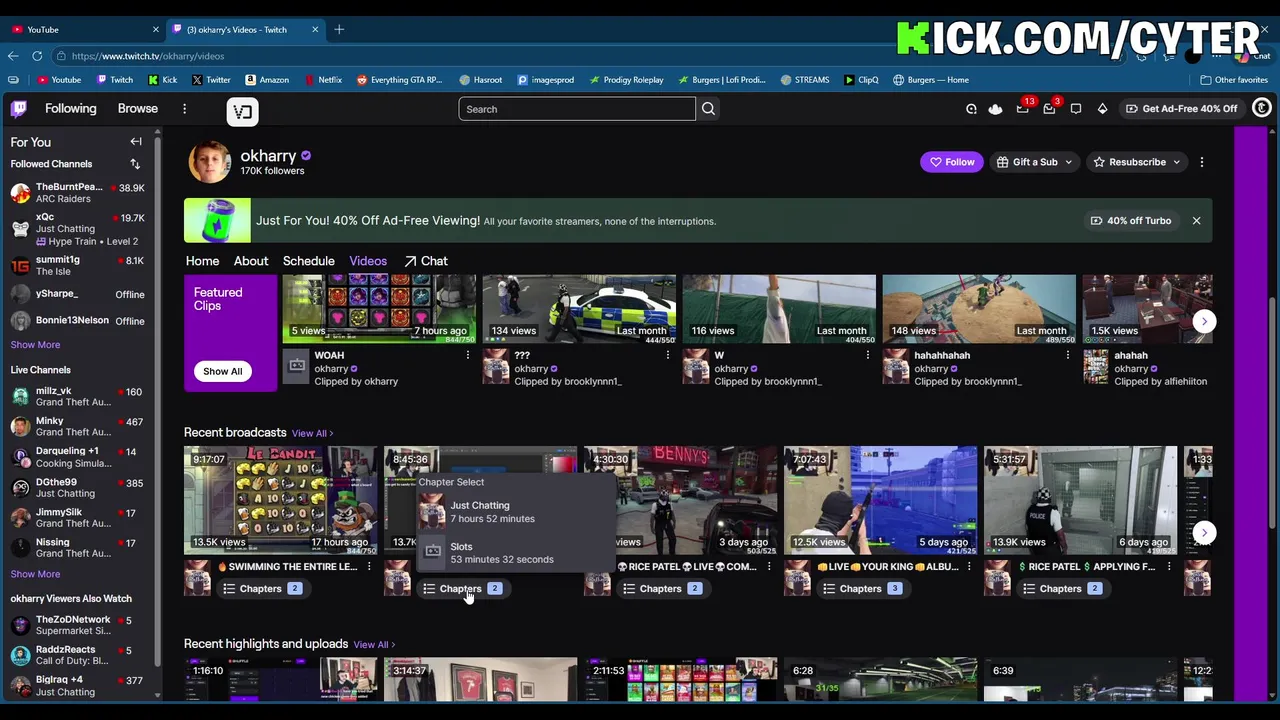This screenshot has width=1280, height=720.
Task: Close the 40% Off Ad-Free banner
Action: pos(1196,221)
